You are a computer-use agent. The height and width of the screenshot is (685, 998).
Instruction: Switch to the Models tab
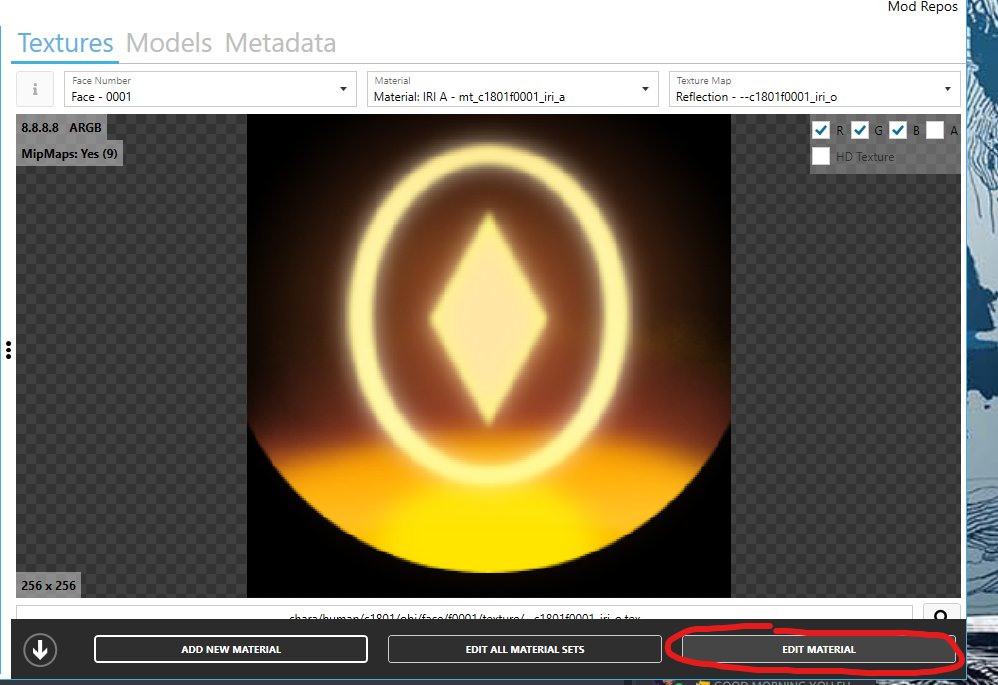point(169,43)
